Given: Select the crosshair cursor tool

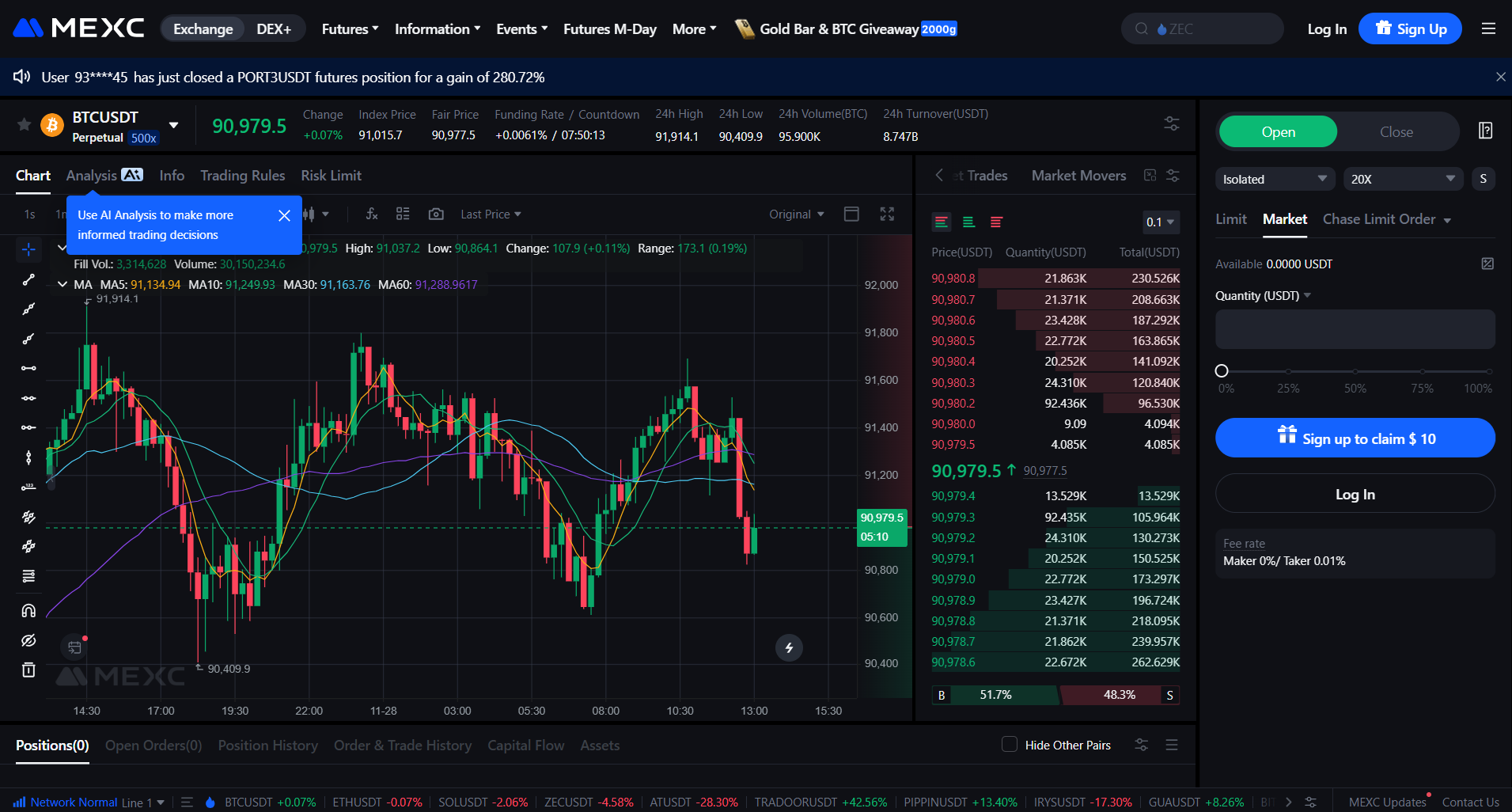Looking at the screenshot, I should [x=28, y=249].
